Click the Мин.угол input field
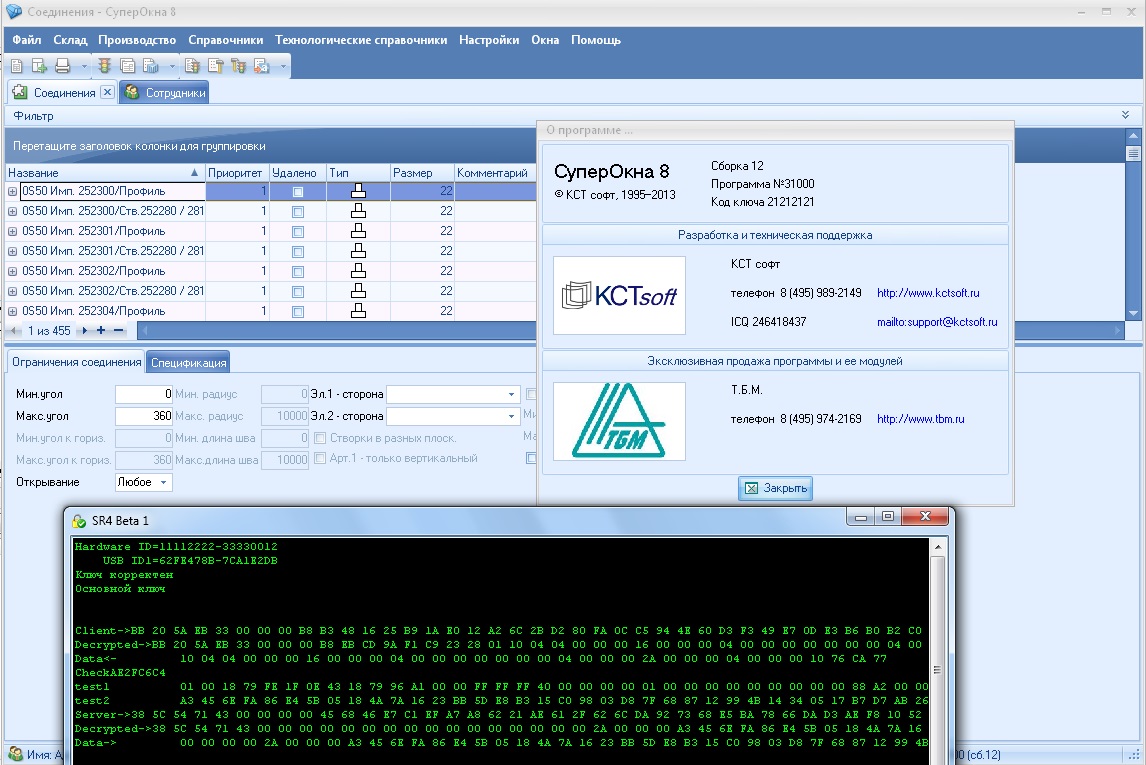This screenshot has width=1146, height=765. click(x=144, y=395)
